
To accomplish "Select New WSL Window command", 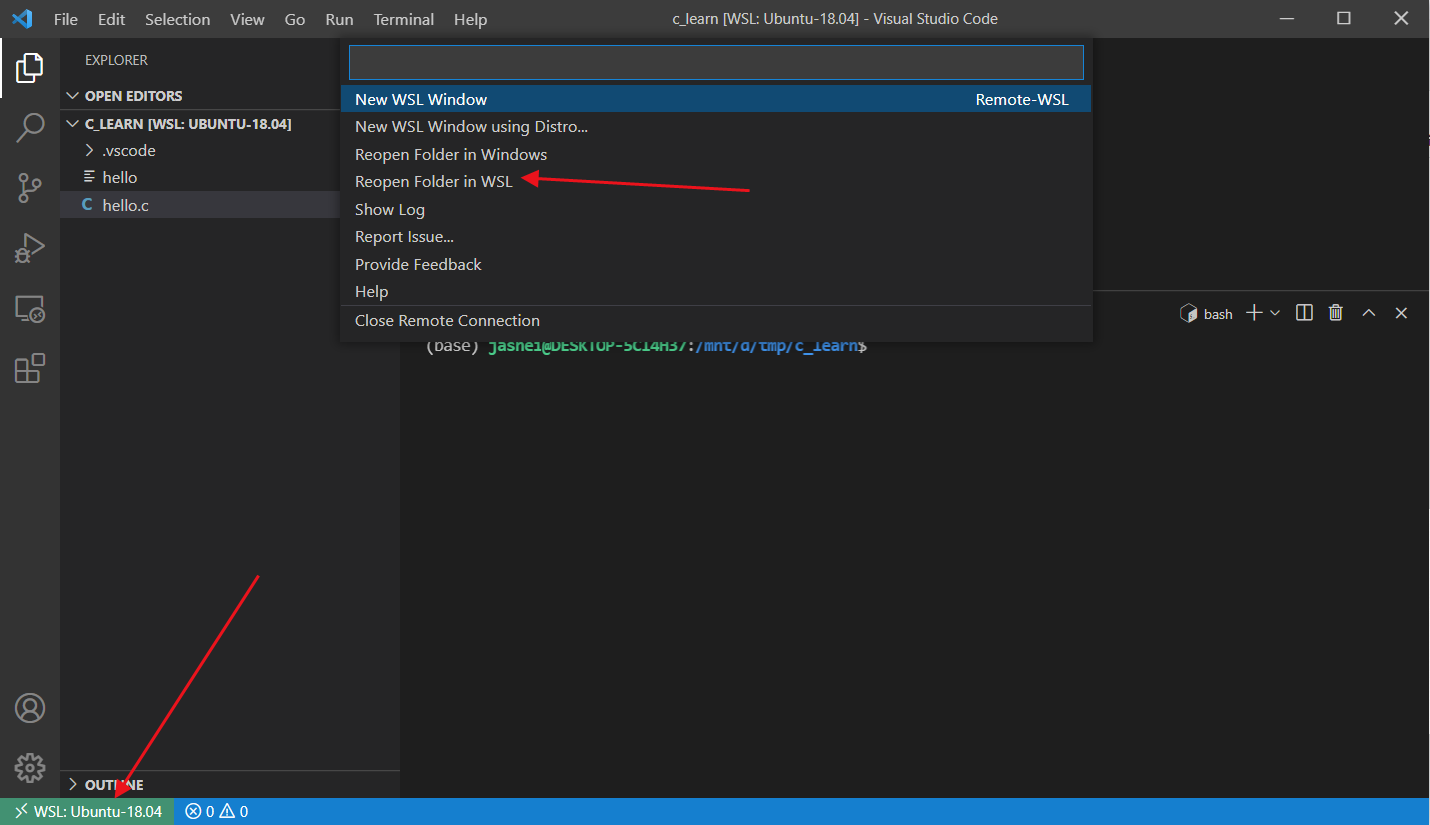I will pyautogui.click(x=716, y=99).
